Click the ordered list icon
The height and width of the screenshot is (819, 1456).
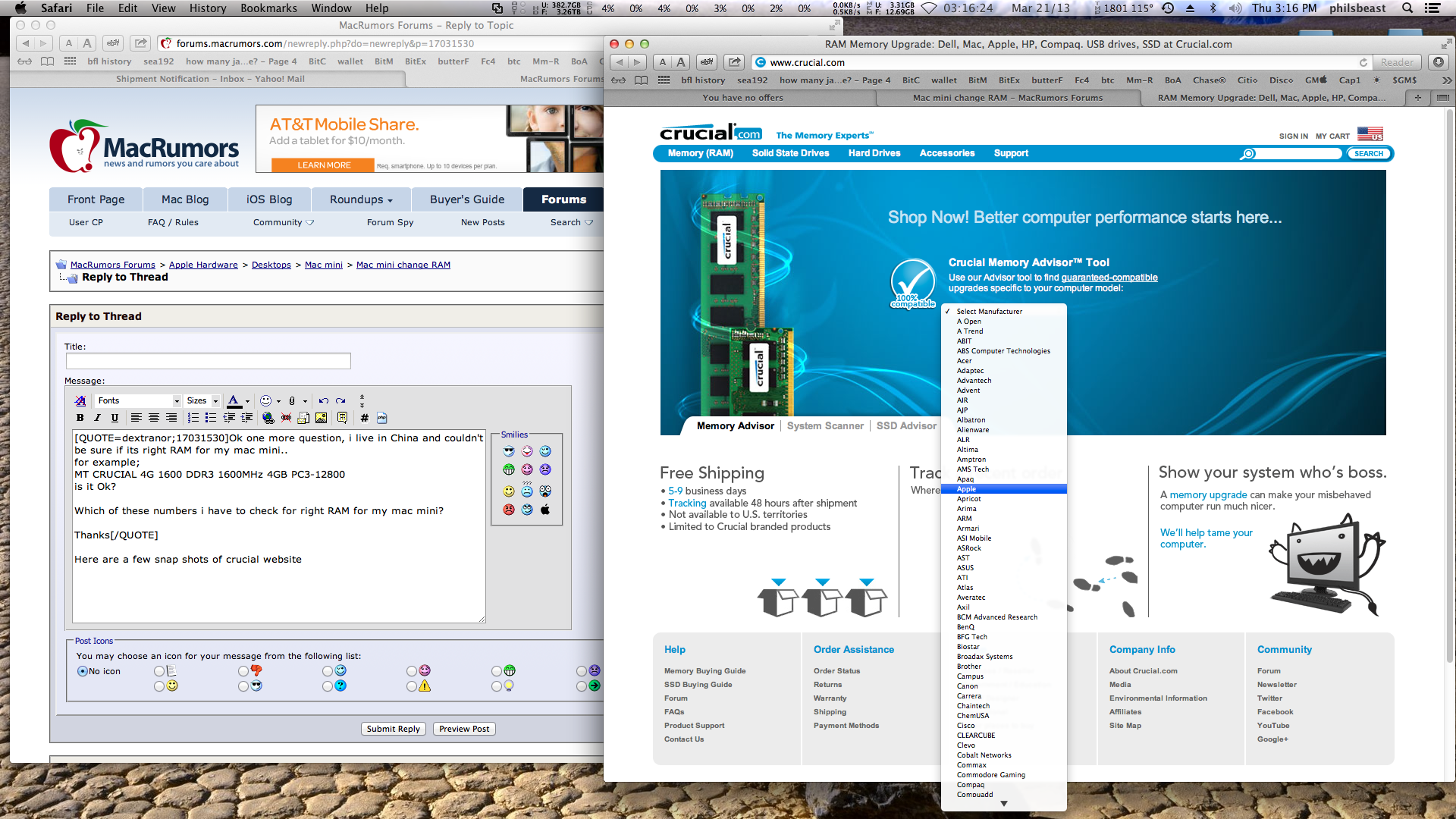tap(193, 418)
